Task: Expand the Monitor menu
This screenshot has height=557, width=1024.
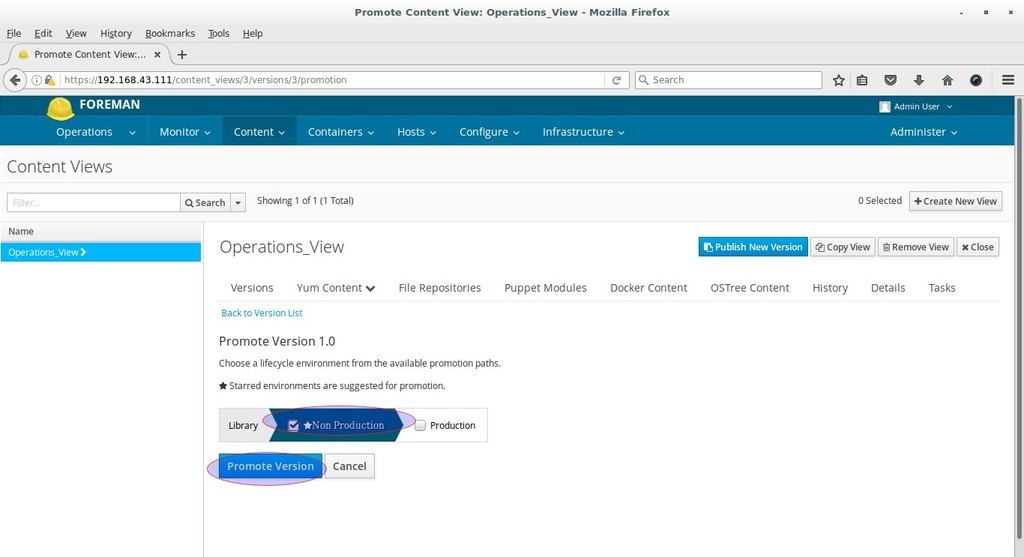Action: coord(185,132)
